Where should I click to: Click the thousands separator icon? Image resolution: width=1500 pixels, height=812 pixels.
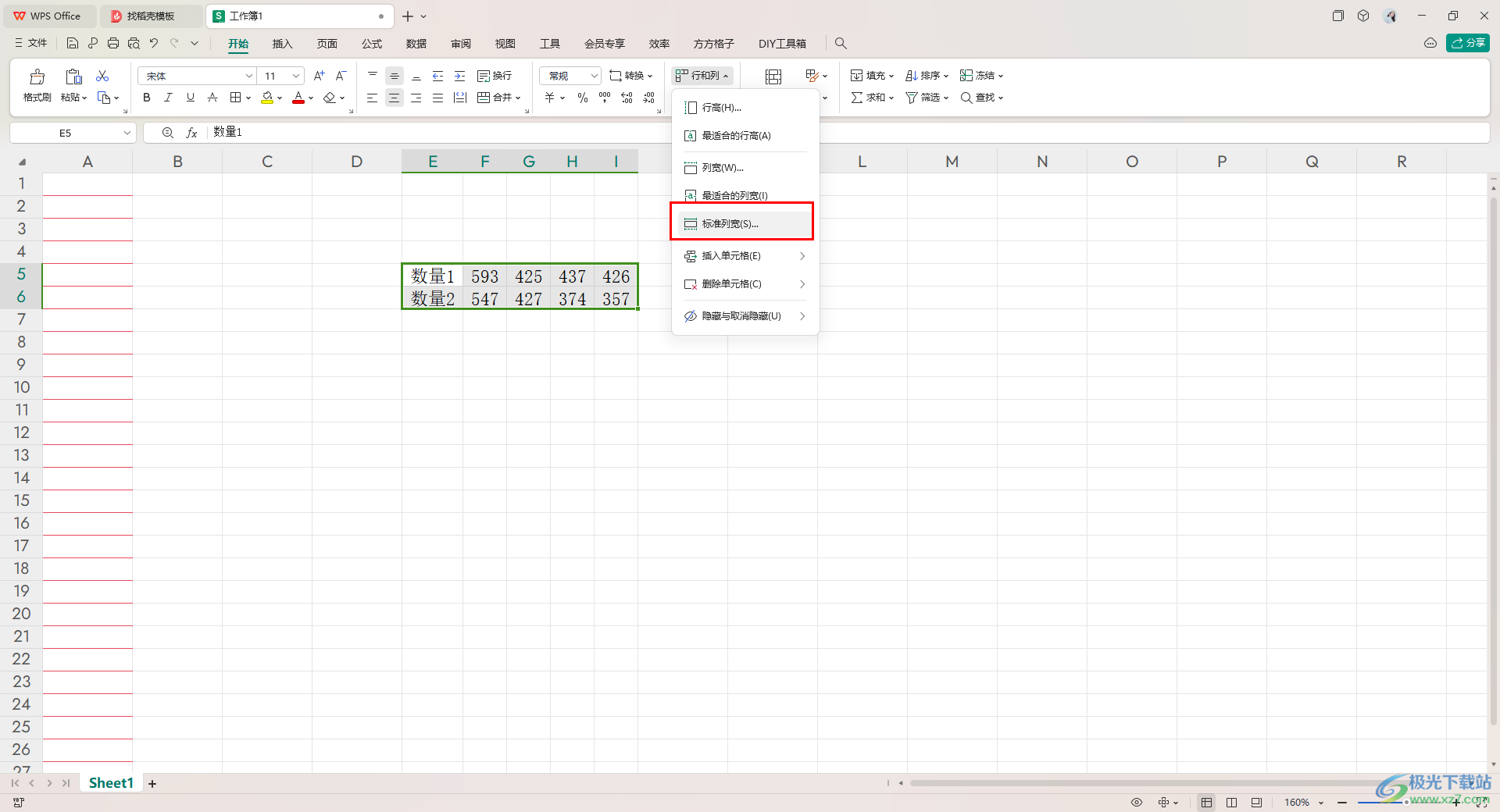click(604, 98)
